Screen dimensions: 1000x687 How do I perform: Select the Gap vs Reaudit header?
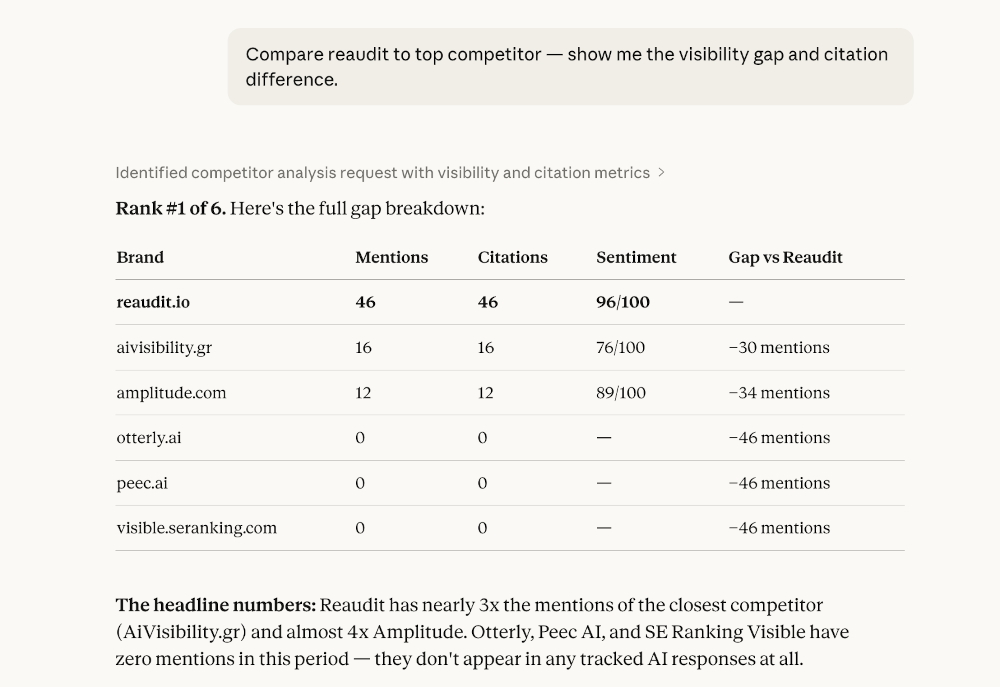pos(785,257)
